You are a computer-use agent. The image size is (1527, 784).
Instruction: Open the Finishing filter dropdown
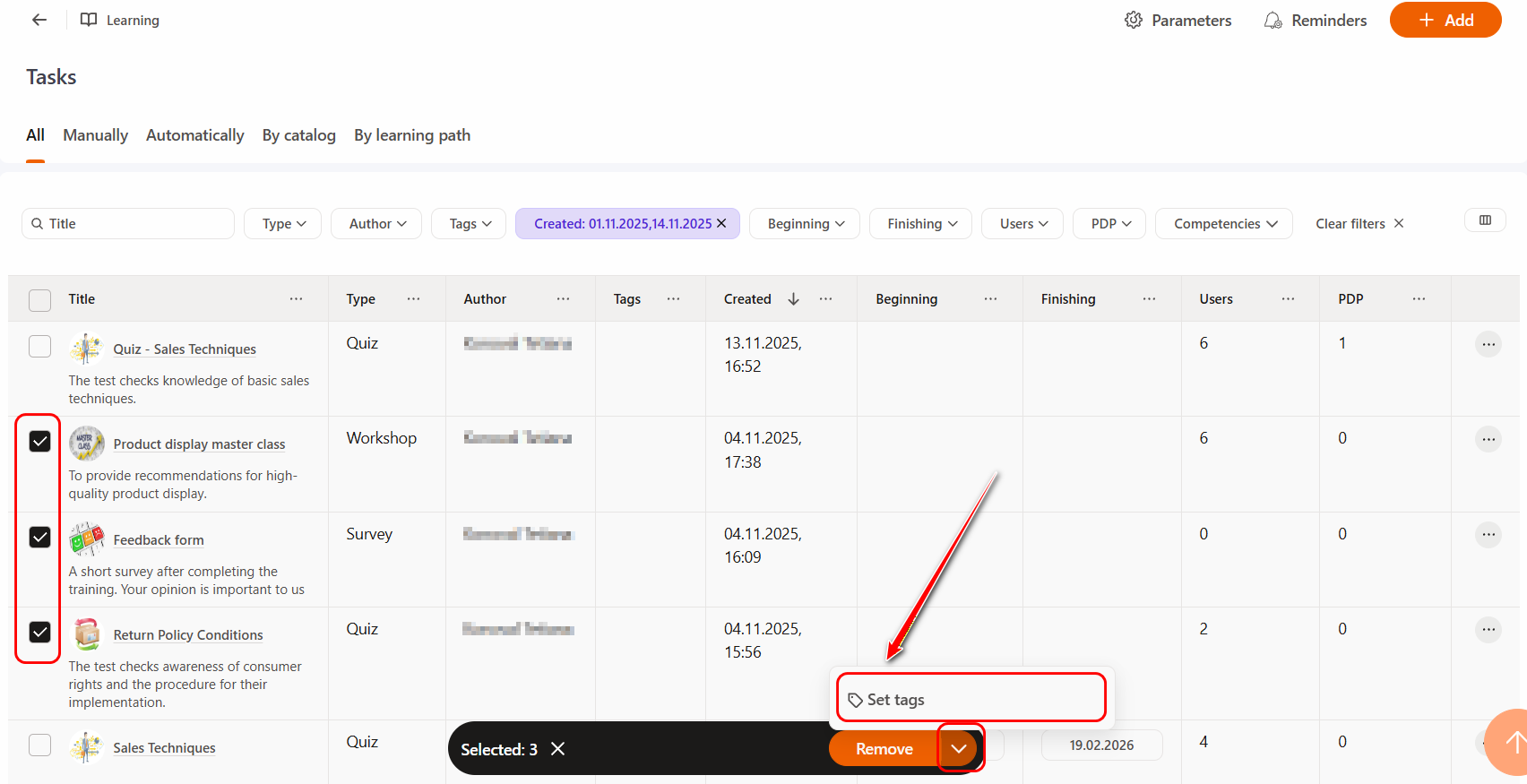(x=922, y=224)
